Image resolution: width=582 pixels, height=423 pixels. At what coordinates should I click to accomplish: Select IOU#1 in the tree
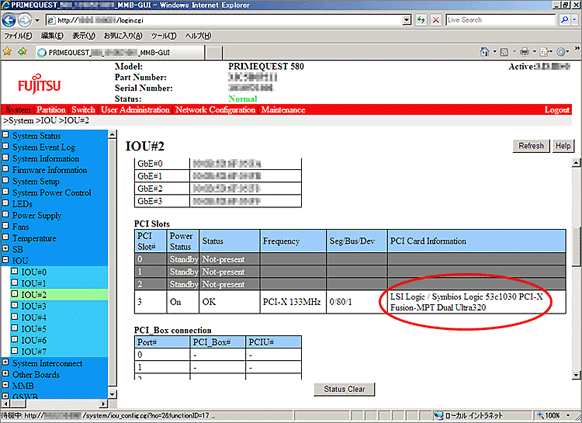34,283
